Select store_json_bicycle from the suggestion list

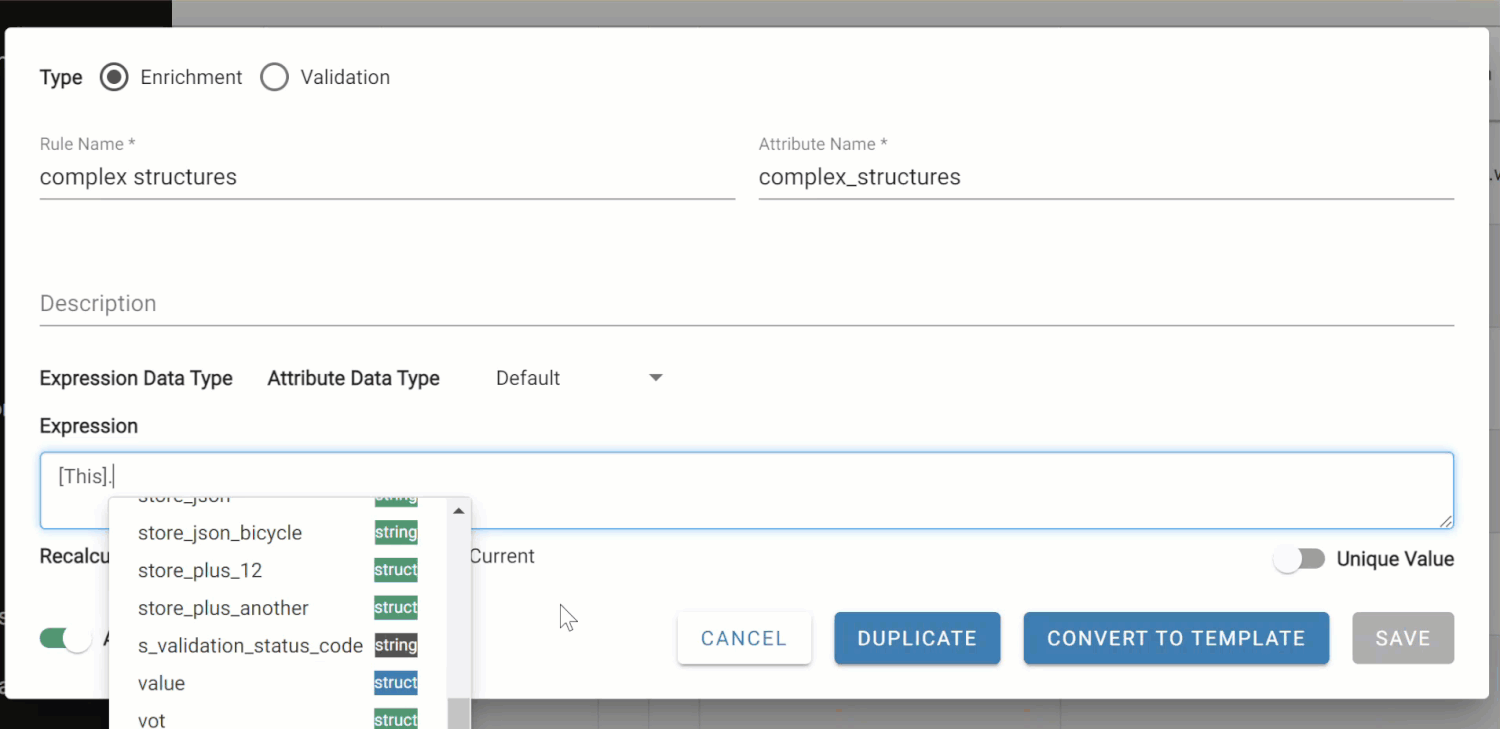220,532
